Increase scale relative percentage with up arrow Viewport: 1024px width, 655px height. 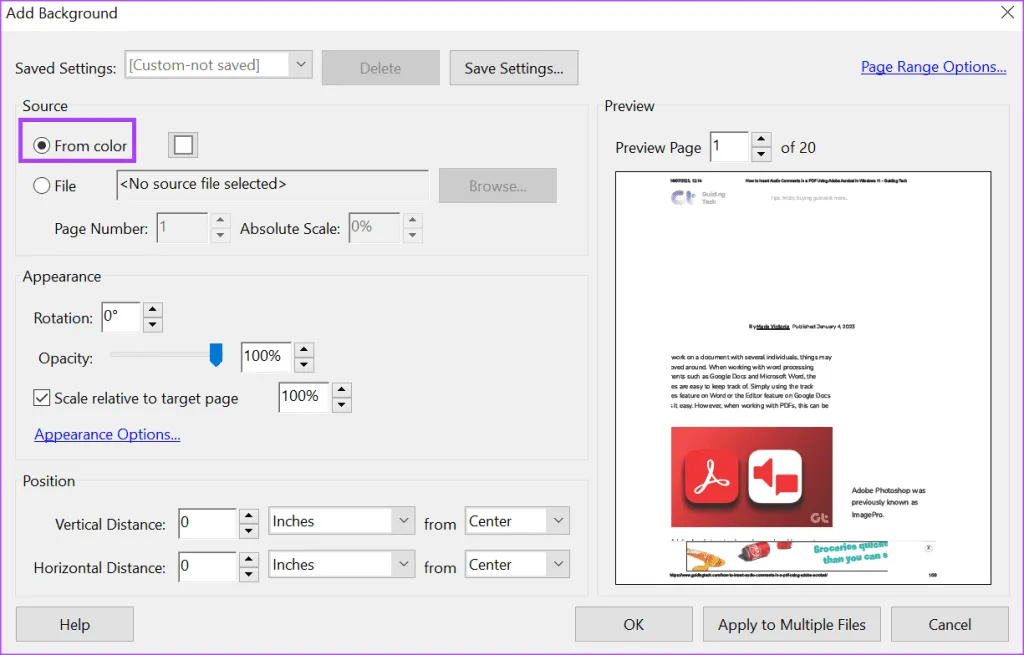(x=342, y=389)
